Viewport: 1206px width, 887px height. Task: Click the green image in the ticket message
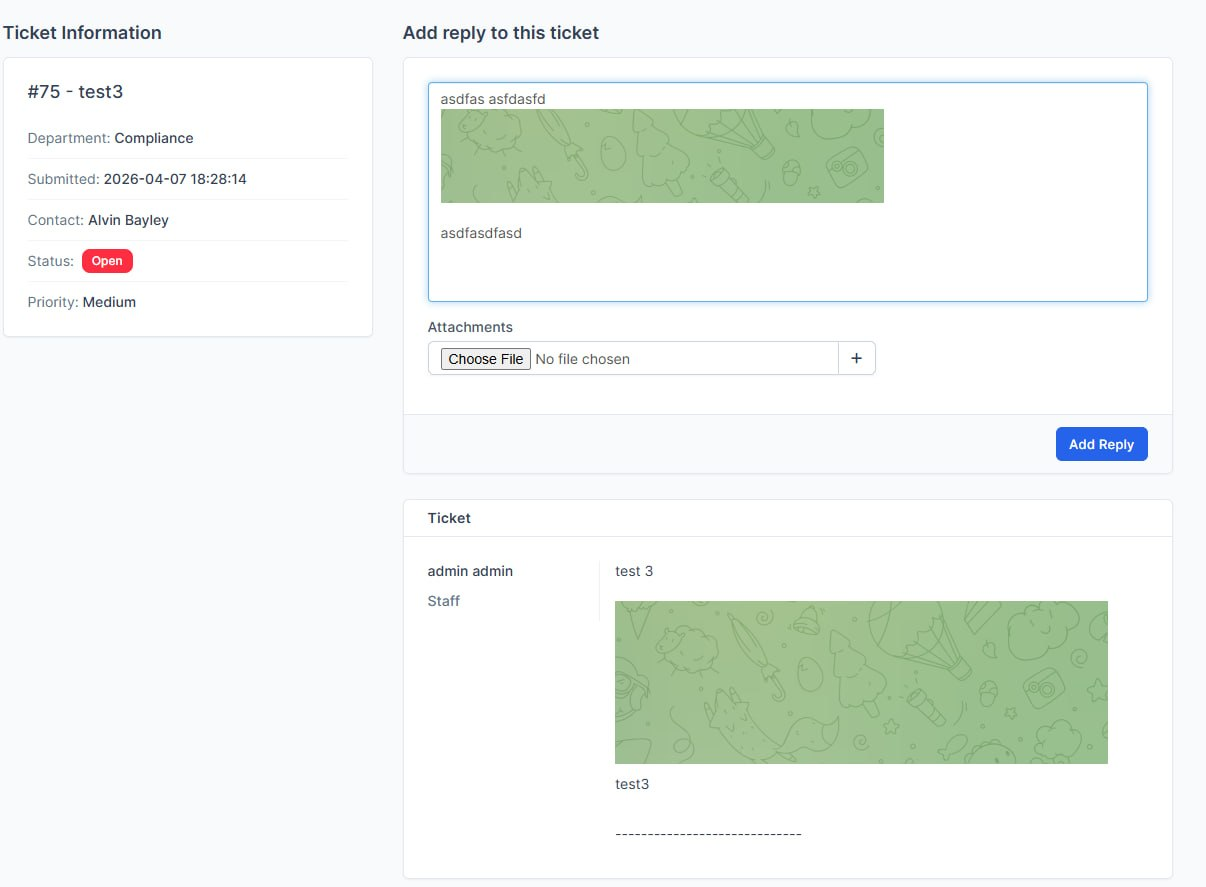pos(861,682)
